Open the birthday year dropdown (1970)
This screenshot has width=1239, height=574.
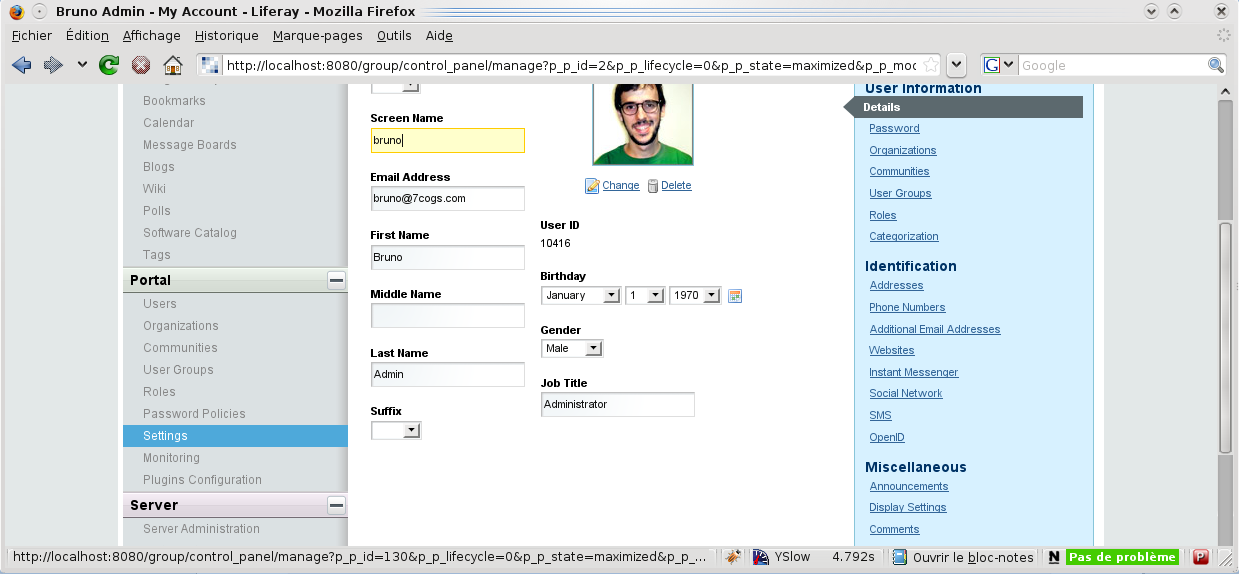tap(695, 295)
